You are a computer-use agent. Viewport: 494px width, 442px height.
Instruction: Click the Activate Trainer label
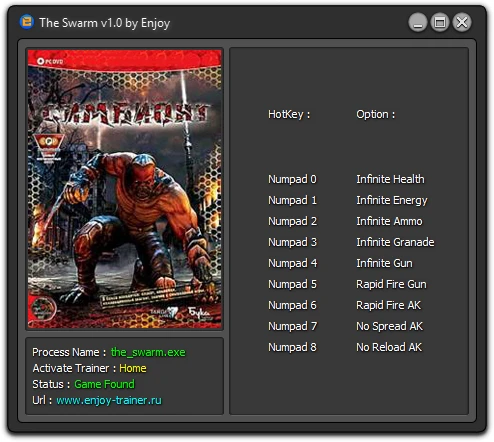click(x=74, y=368)
